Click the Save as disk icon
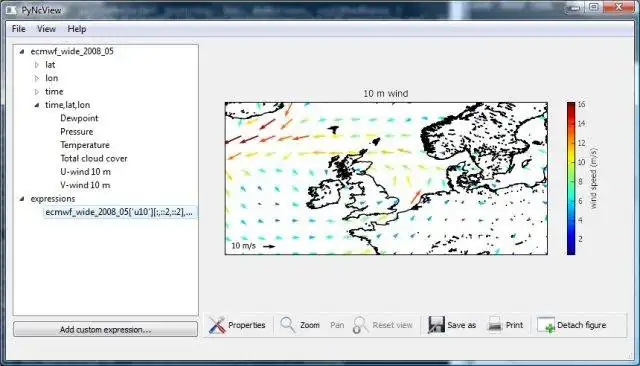 436,325
